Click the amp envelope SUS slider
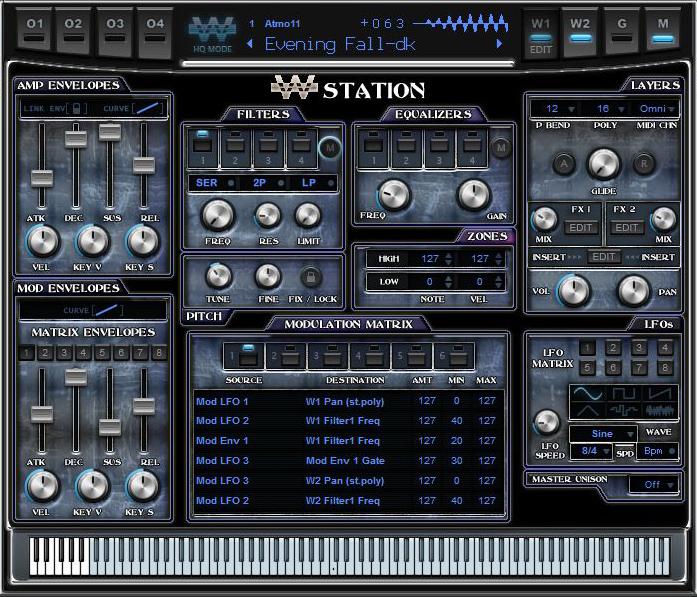The height and width of the screenshot is (597, 697). [110, 132]
